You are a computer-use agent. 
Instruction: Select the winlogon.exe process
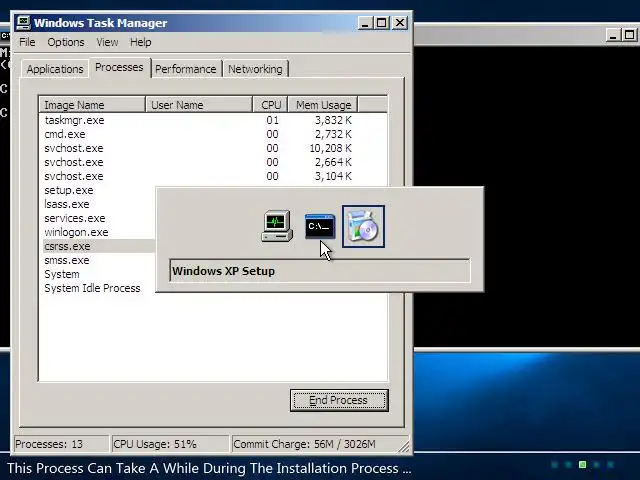point(76,232)
